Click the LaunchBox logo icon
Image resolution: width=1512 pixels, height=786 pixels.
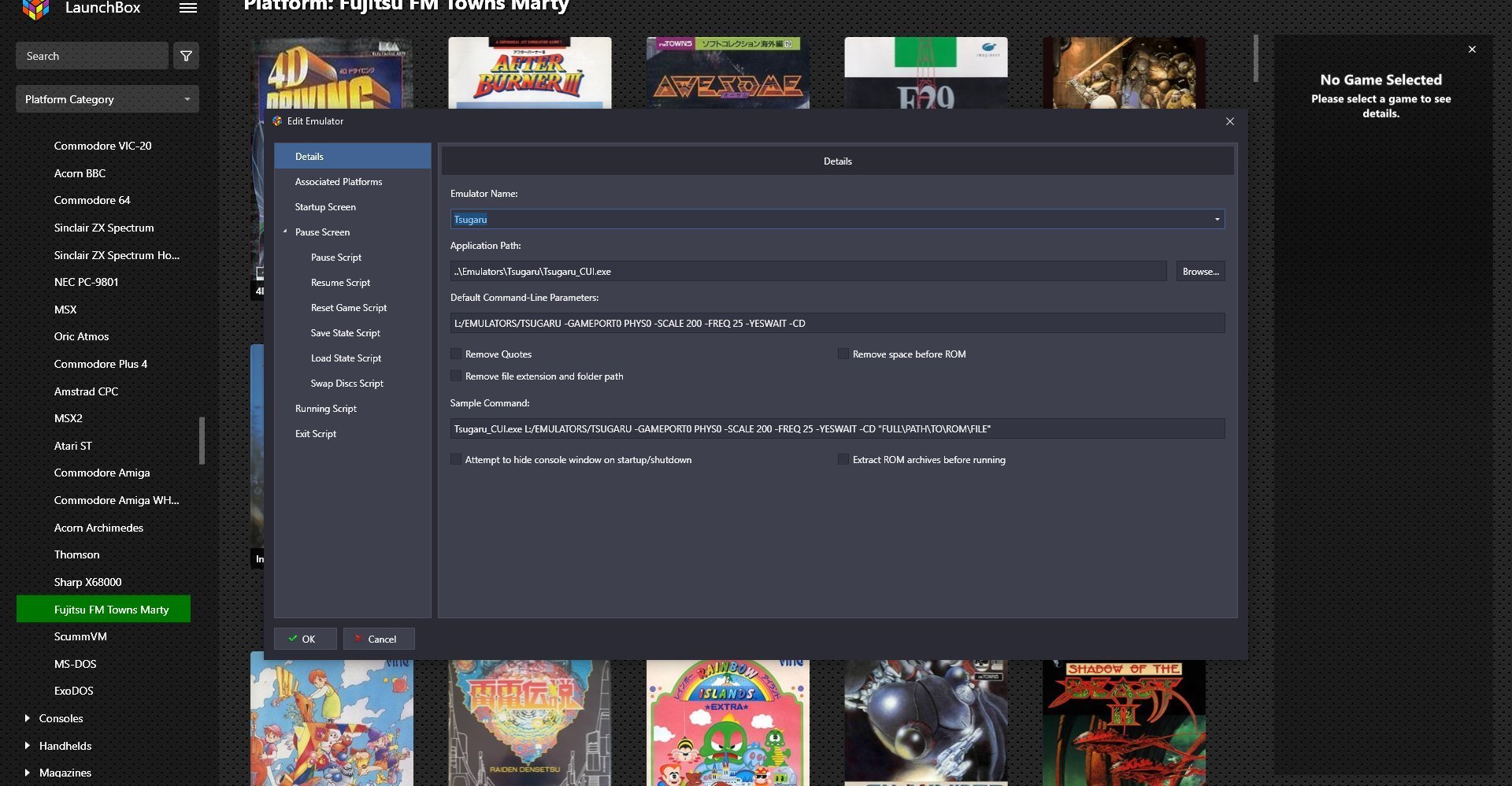[x=35, y=9]
